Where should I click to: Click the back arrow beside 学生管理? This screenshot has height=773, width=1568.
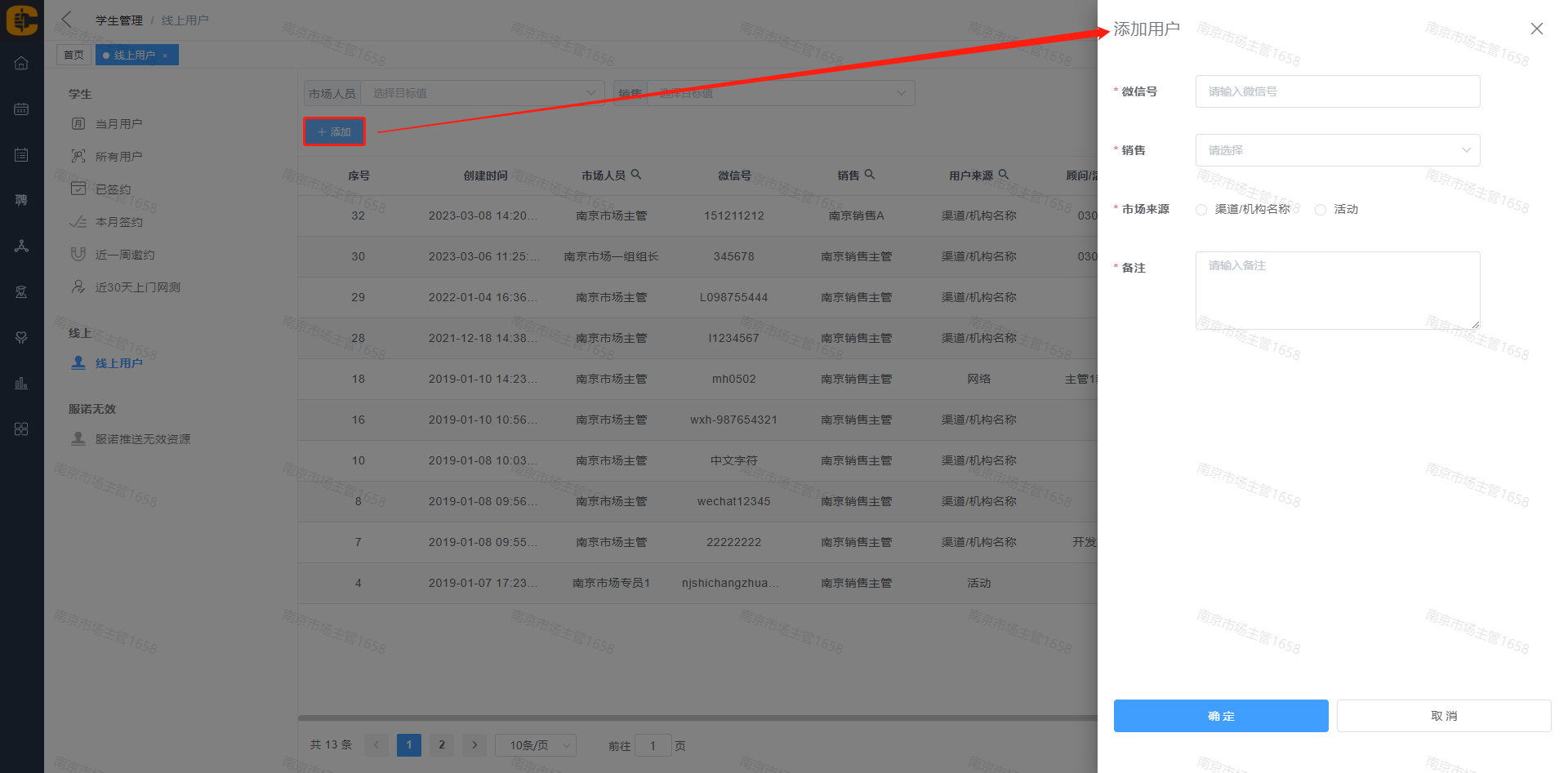[67, 20]
